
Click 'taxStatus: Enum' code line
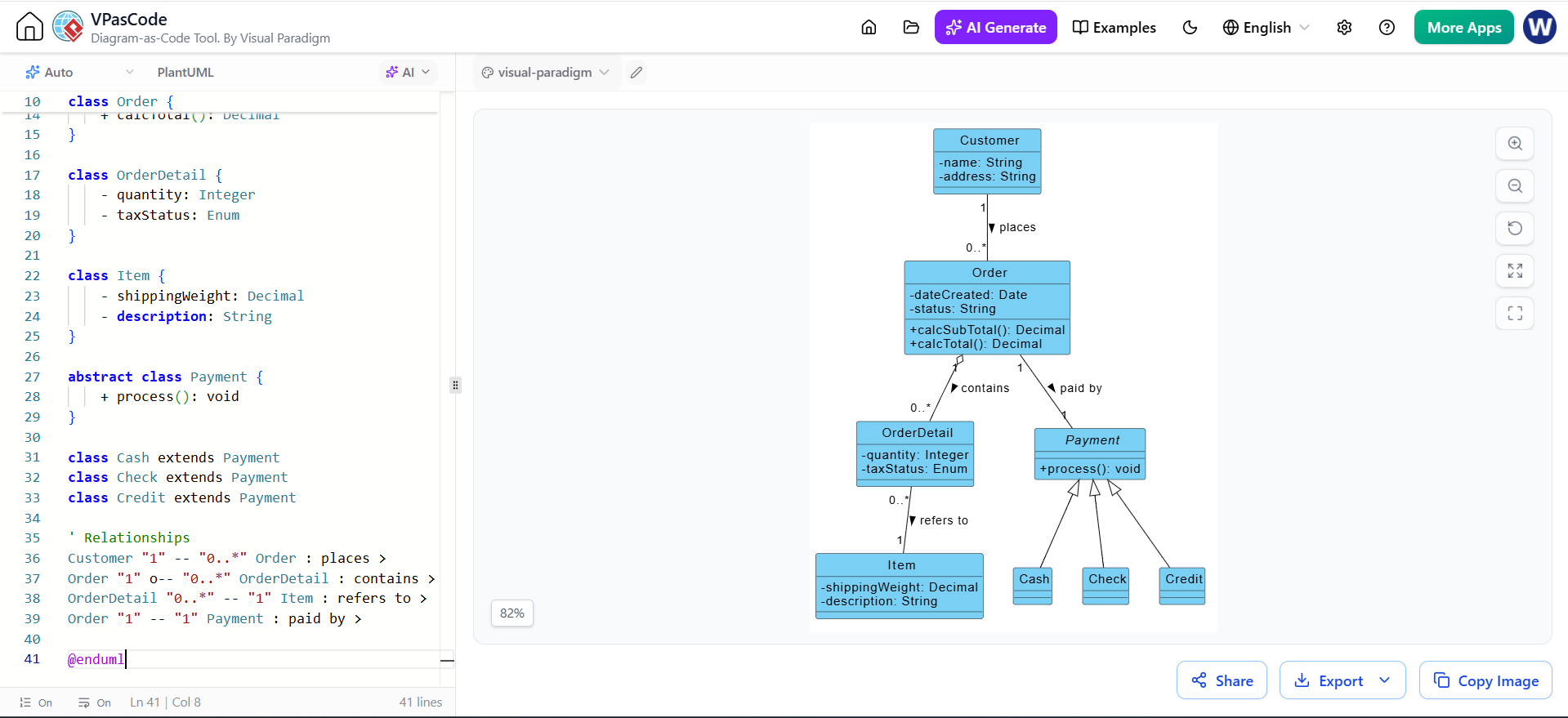pyautogui.click(x=169, y=215)
